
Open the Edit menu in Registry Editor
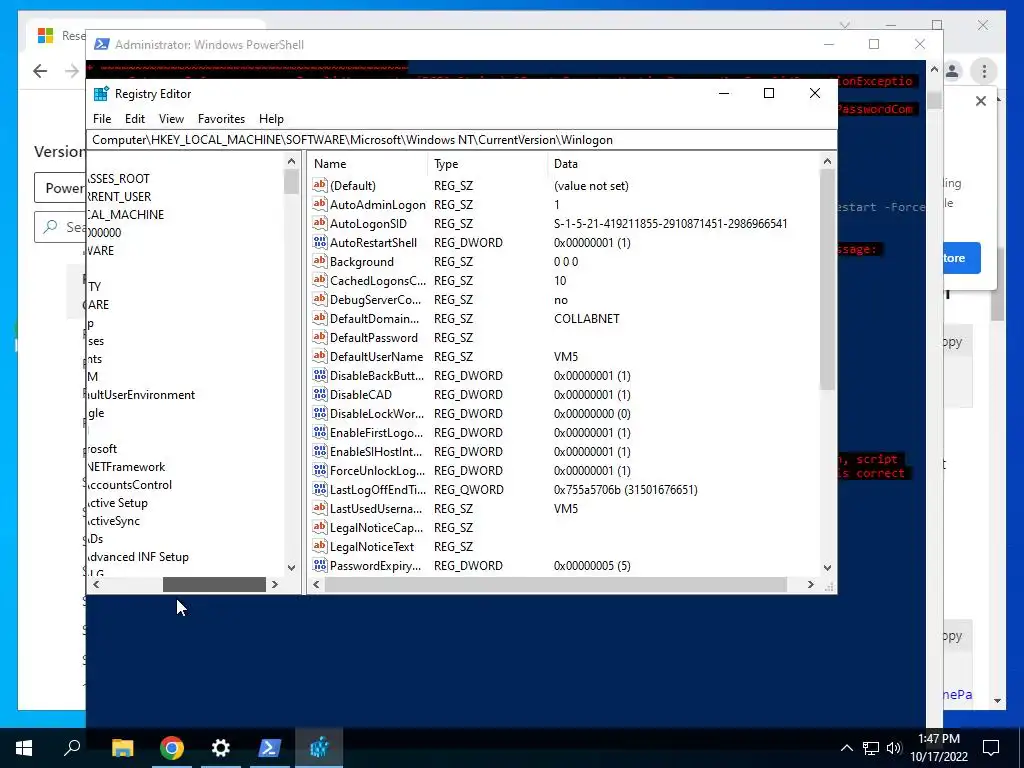(x=135, y=119)
